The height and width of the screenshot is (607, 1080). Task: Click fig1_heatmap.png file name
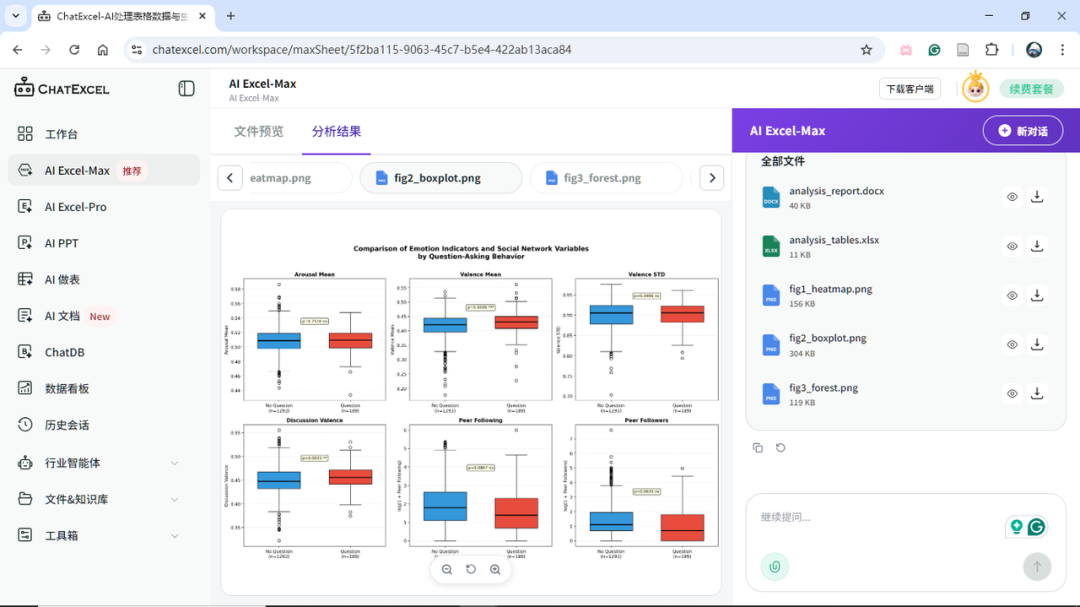pyautogui.click(x=831, y=289)
